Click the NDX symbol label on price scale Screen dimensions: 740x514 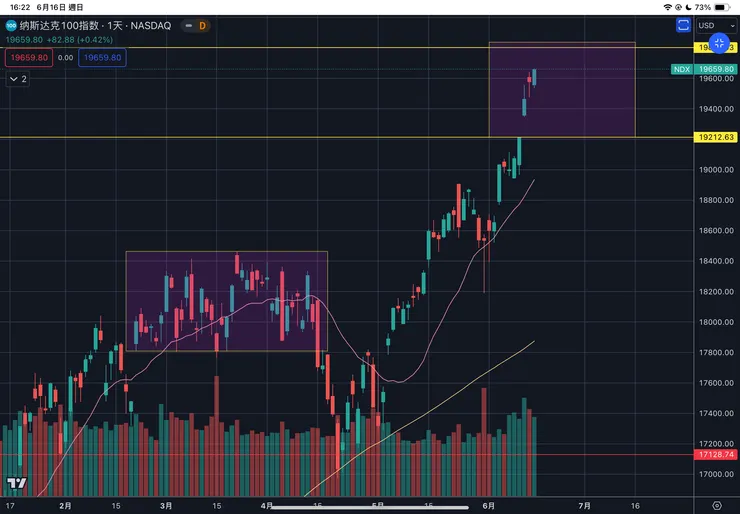tap(681, 69)
